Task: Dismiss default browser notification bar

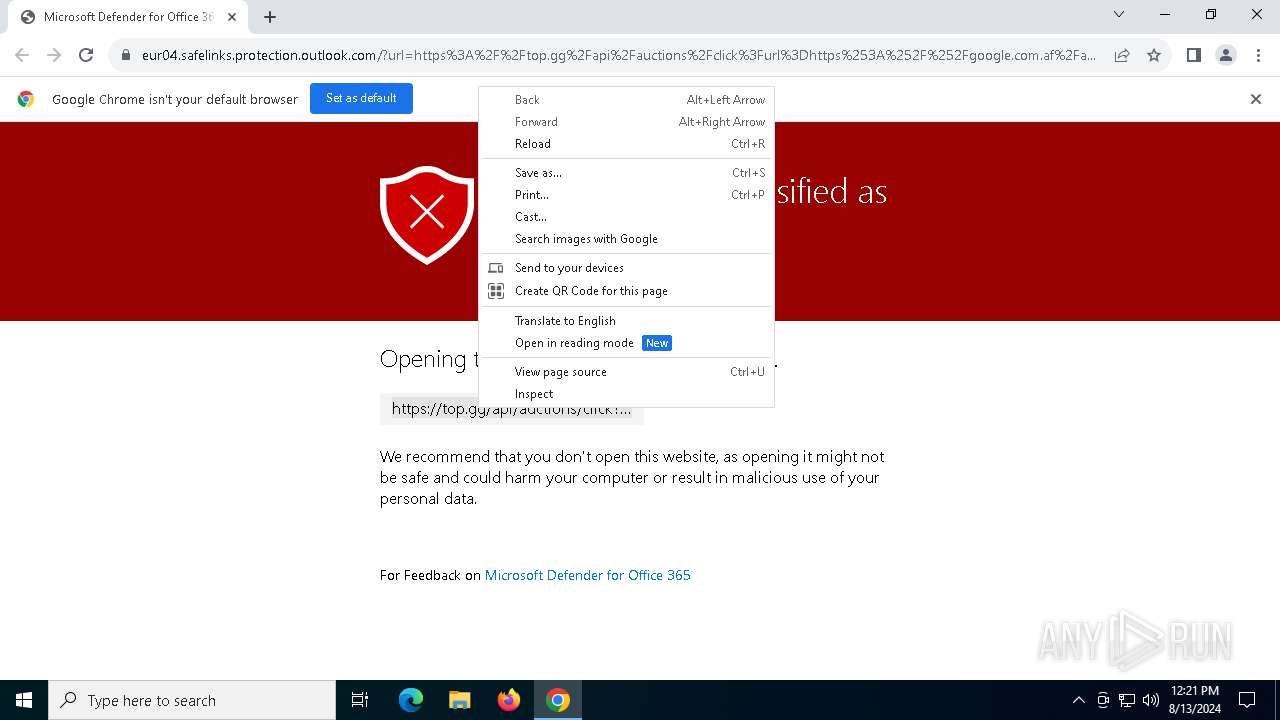Action: coord(1256,99)
